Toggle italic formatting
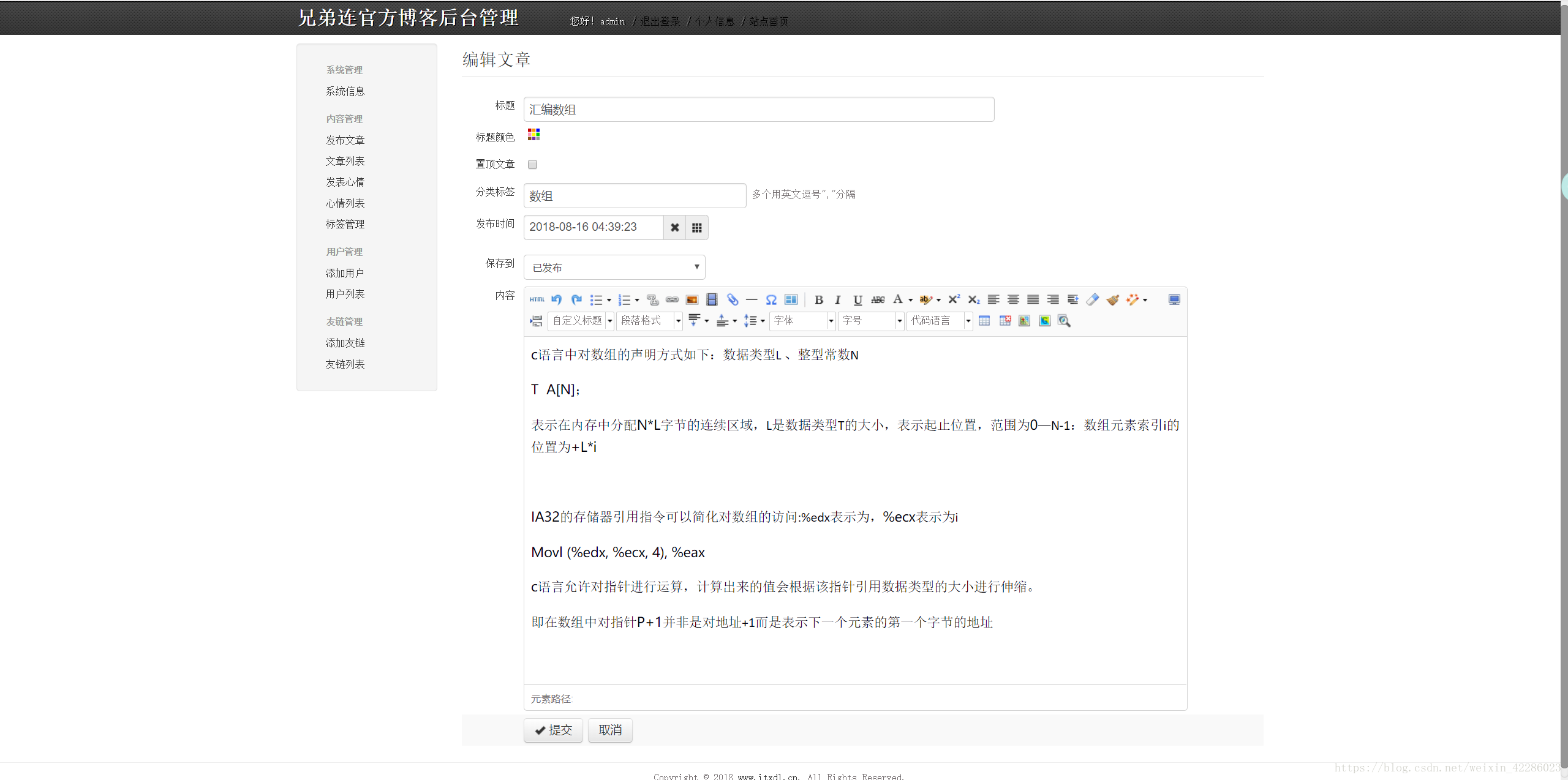 click(x=838, y=299)
